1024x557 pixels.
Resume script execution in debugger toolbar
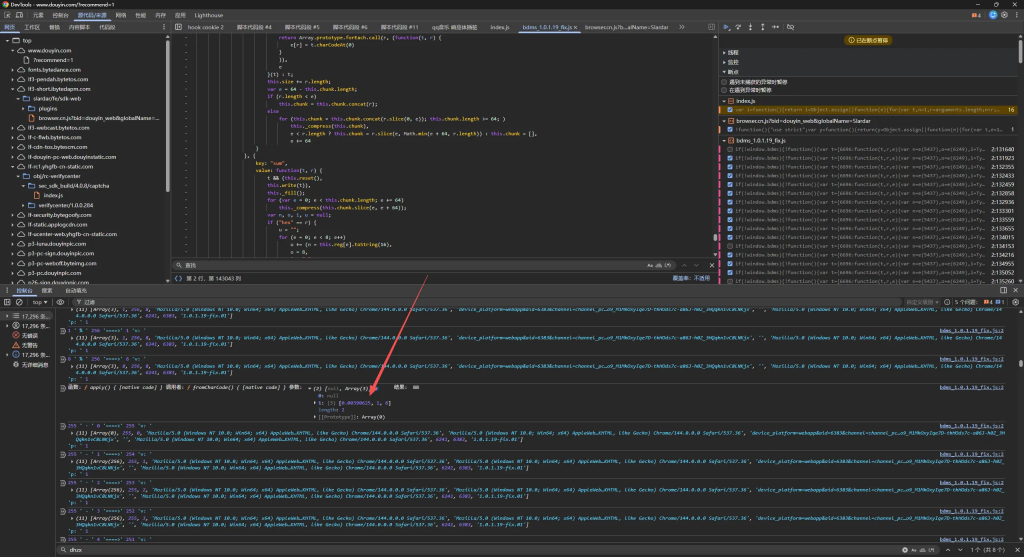tap(727, 27)
